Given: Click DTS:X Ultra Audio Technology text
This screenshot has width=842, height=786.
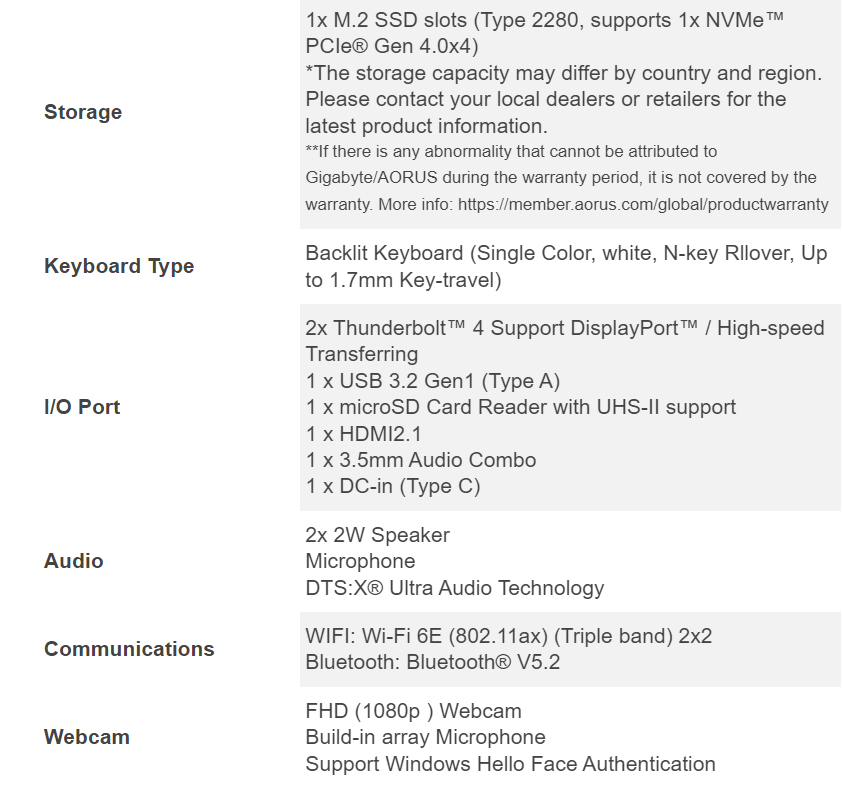Looking at the screenshot, I should point(455,588).
